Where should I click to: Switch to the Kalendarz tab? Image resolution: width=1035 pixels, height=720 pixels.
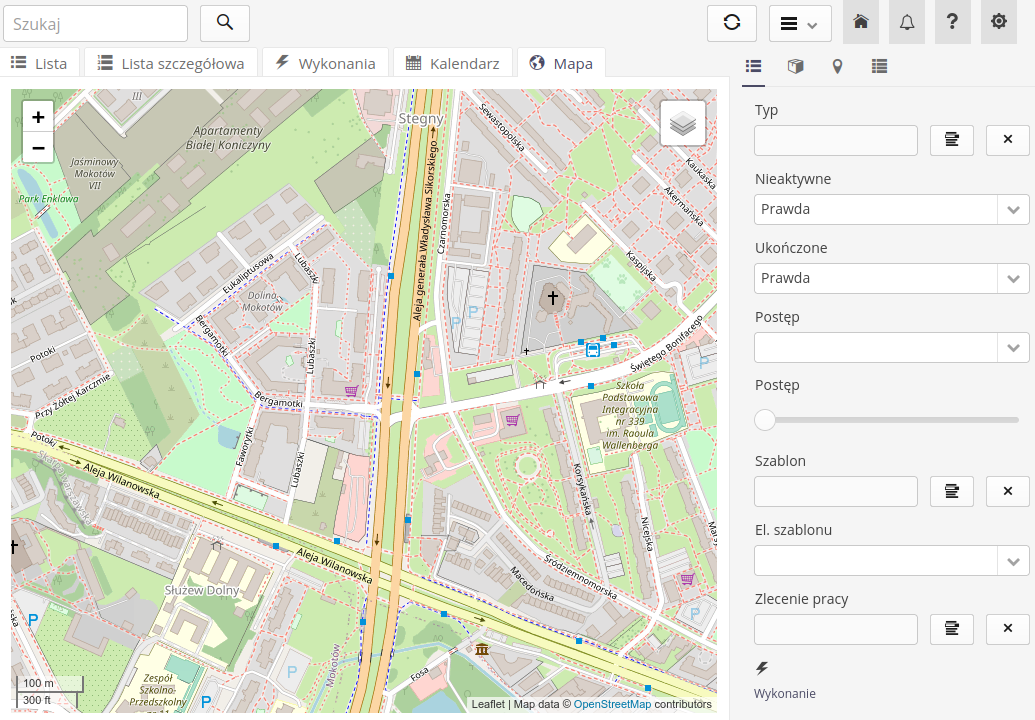point(453,63)
